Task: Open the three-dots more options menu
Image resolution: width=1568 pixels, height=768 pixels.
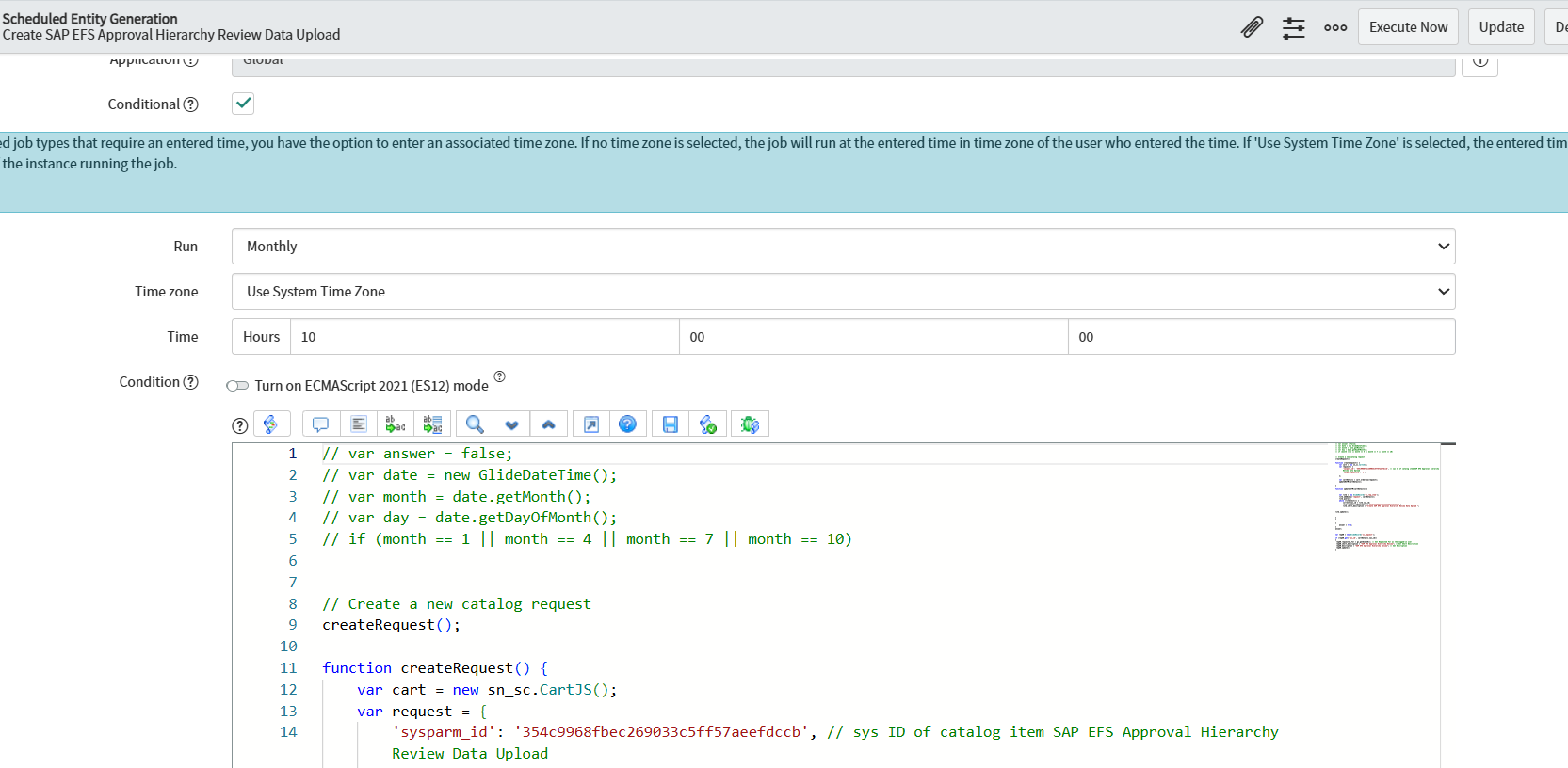Action: click(x=1334, y=27)
